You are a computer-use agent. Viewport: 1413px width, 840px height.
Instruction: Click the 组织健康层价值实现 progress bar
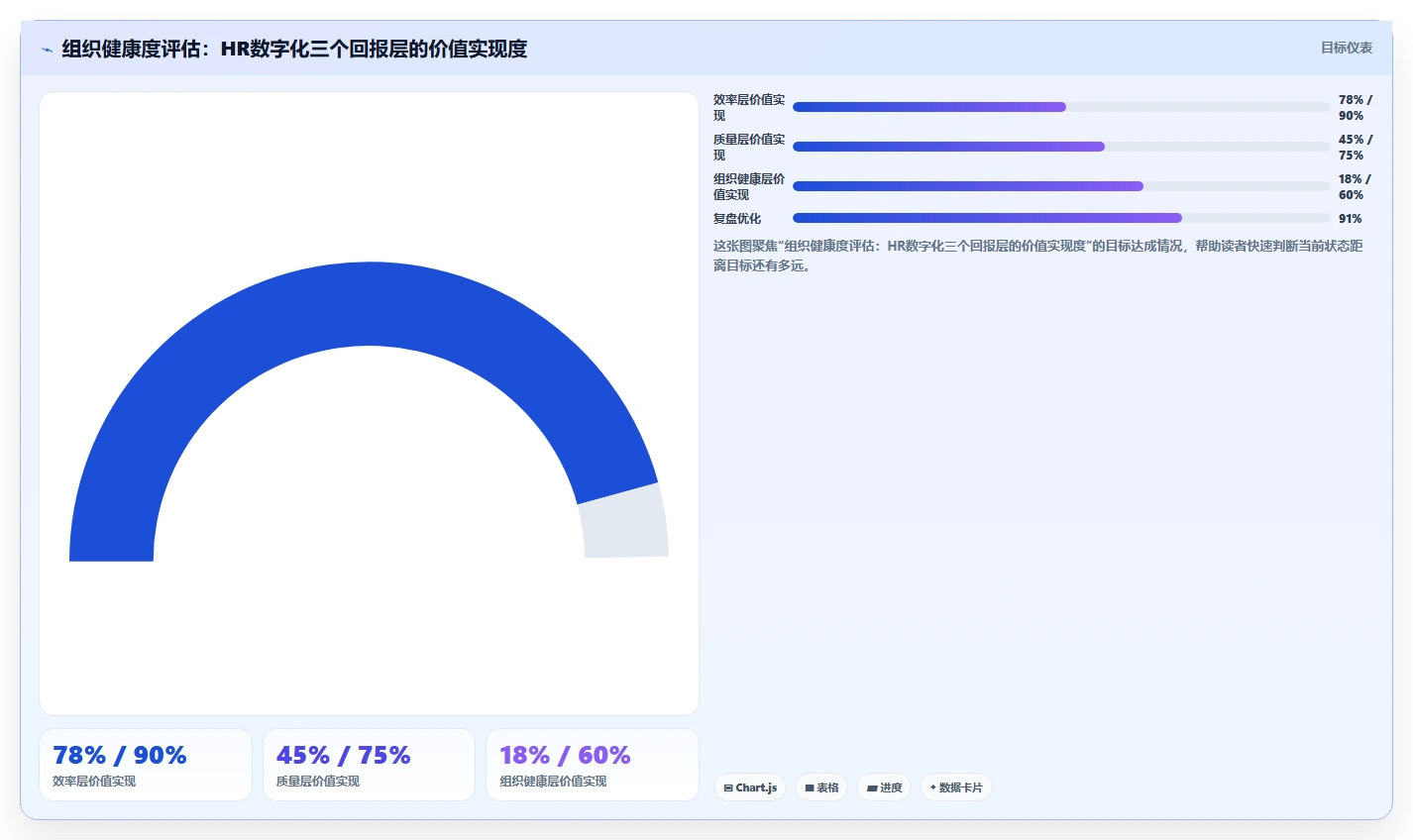(x=1061, y=186)
